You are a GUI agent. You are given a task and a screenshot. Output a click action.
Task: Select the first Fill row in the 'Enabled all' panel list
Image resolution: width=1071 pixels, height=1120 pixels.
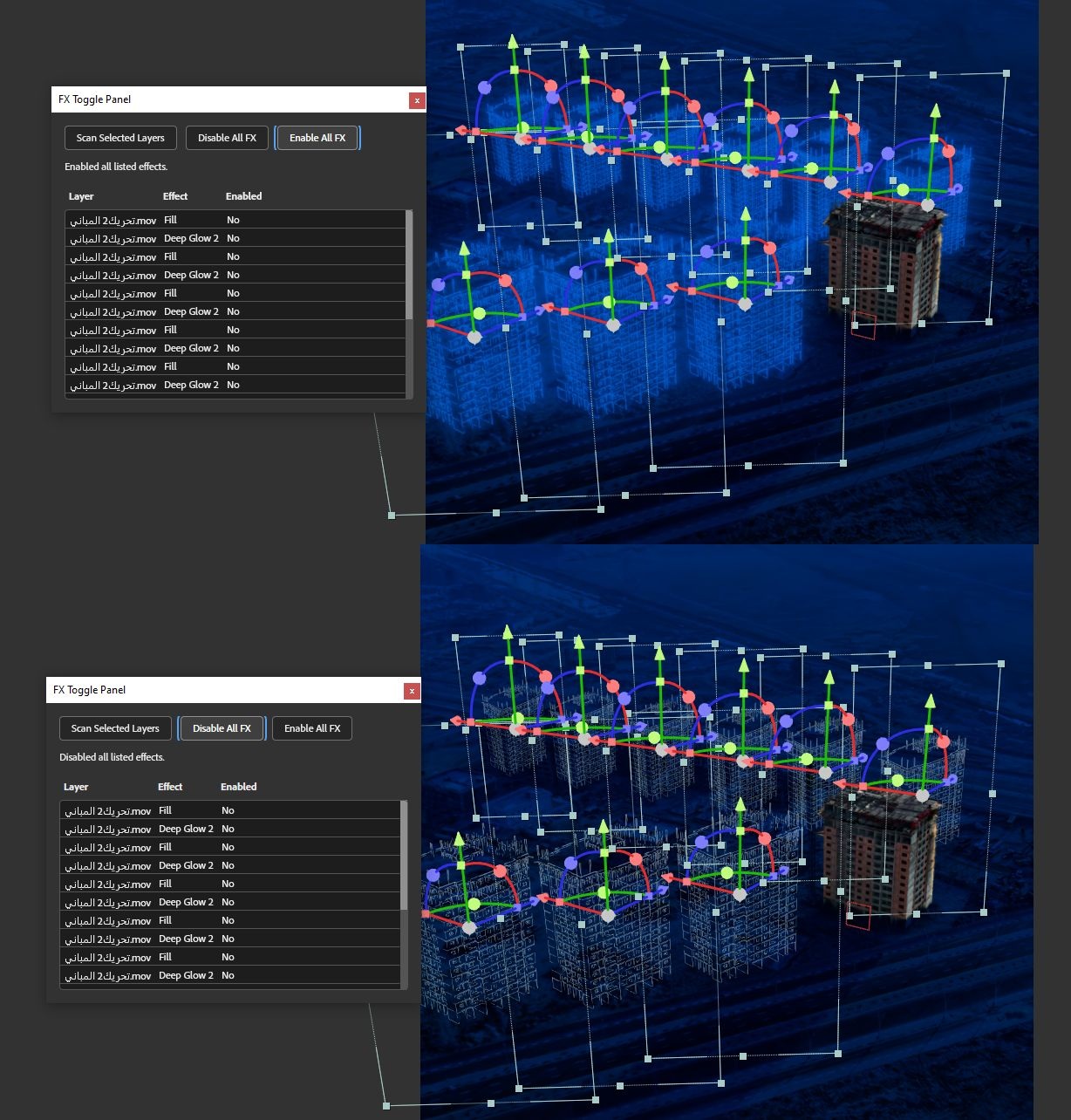point(235,220)
